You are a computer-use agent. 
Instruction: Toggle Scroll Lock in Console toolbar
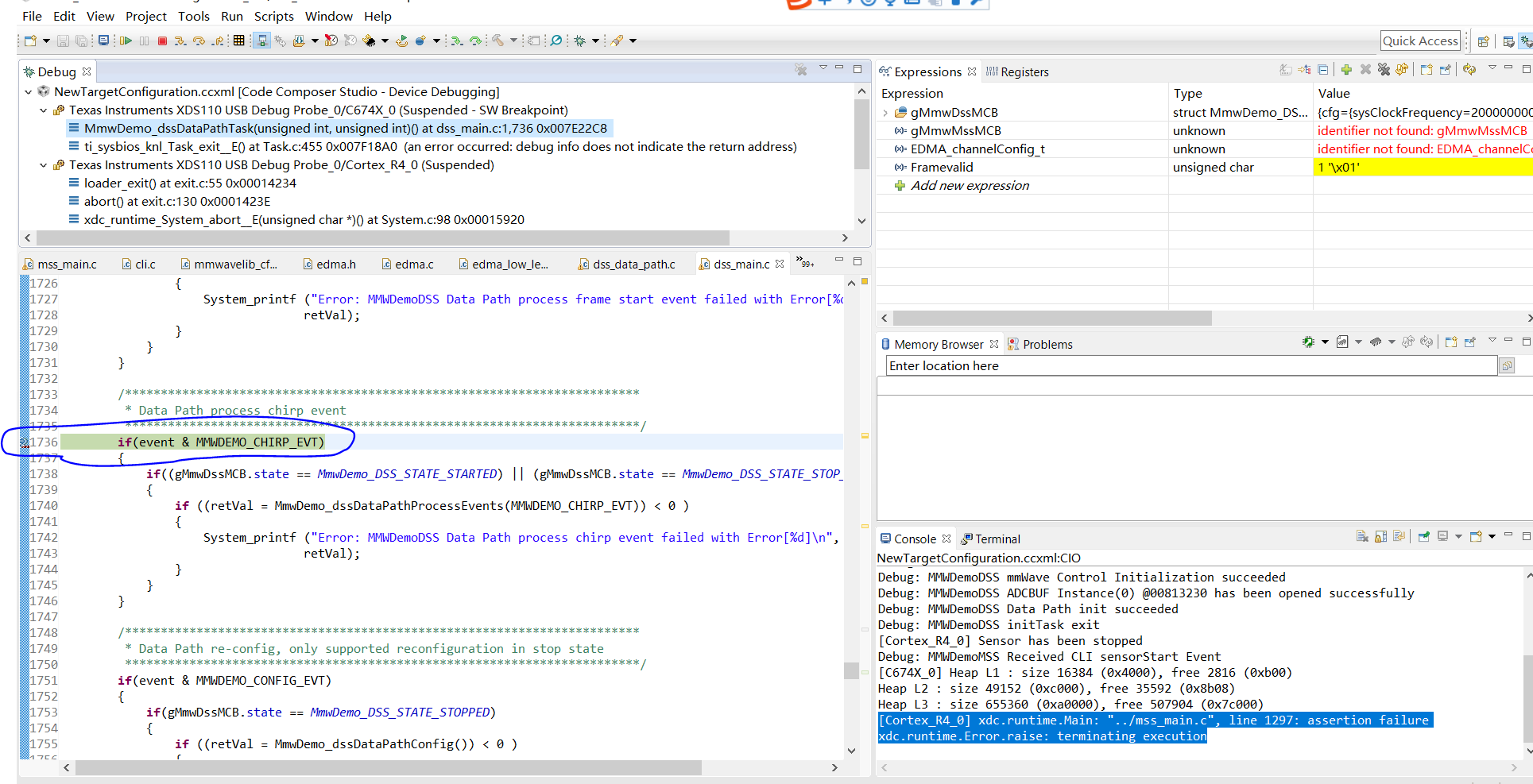[x=1380, y=537]
